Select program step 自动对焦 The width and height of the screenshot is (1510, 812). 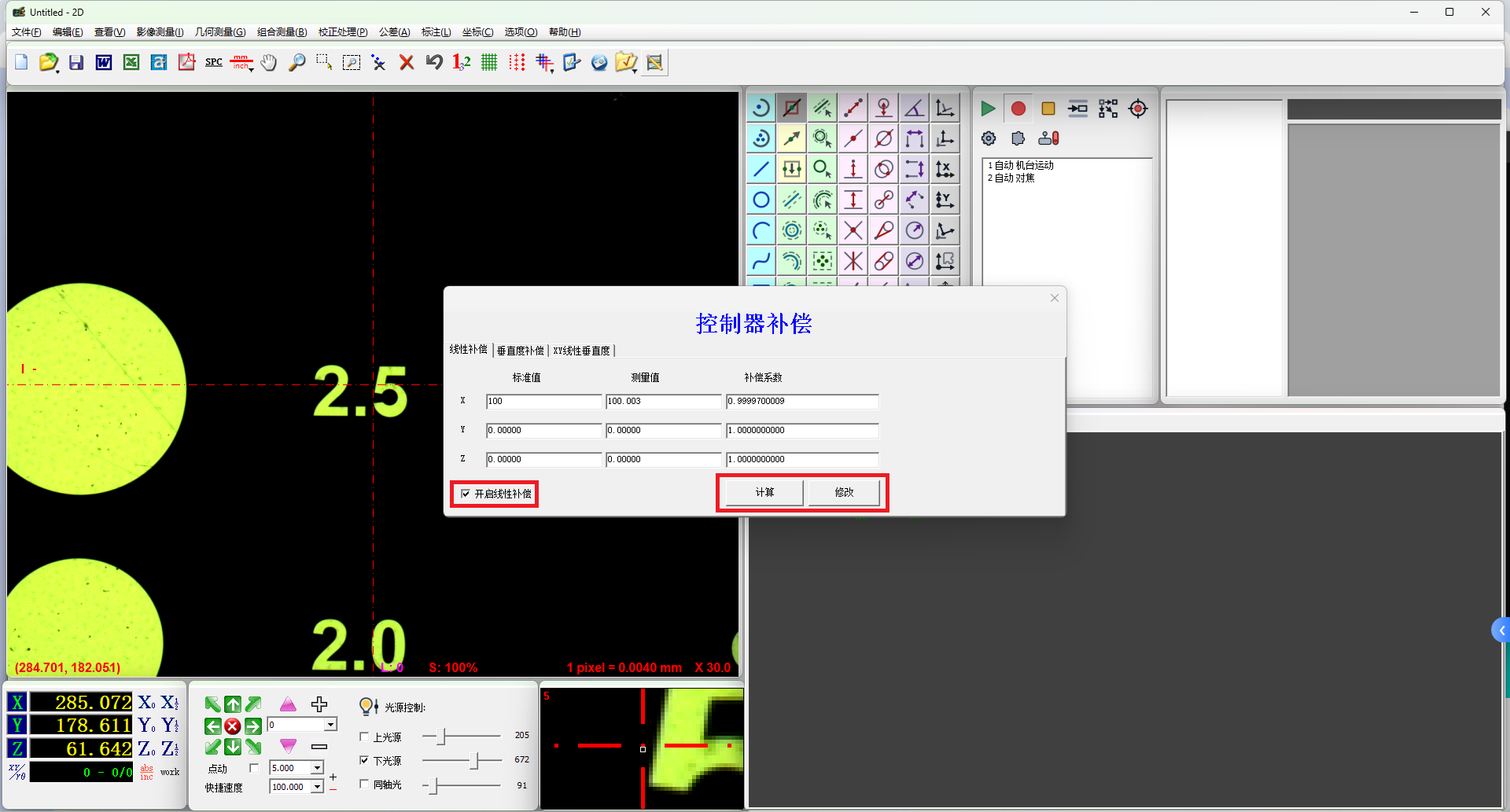point(1011,178)
